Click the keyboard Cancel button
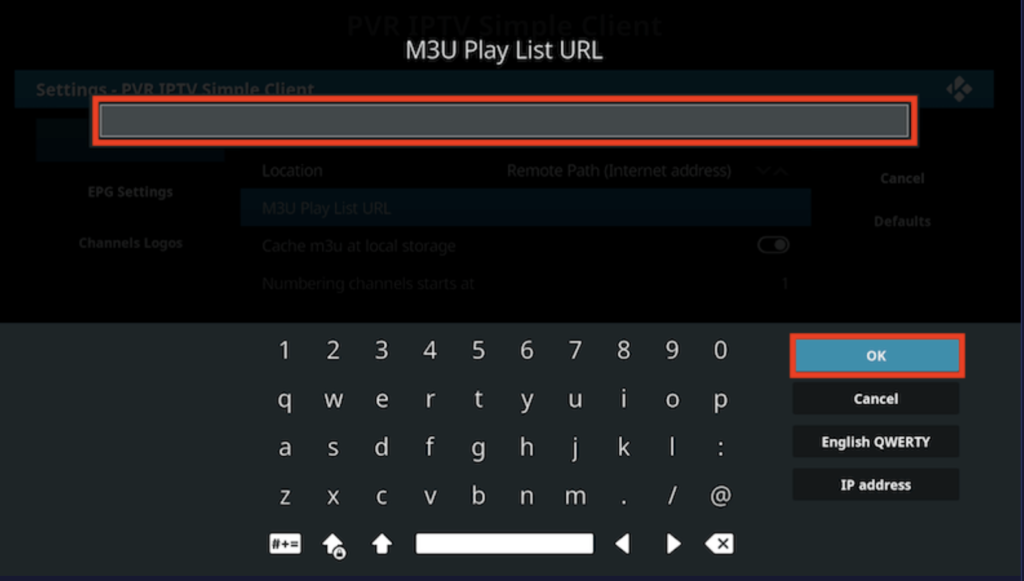Viewport: 1024px width, 581px height. (x=876, y=399)
